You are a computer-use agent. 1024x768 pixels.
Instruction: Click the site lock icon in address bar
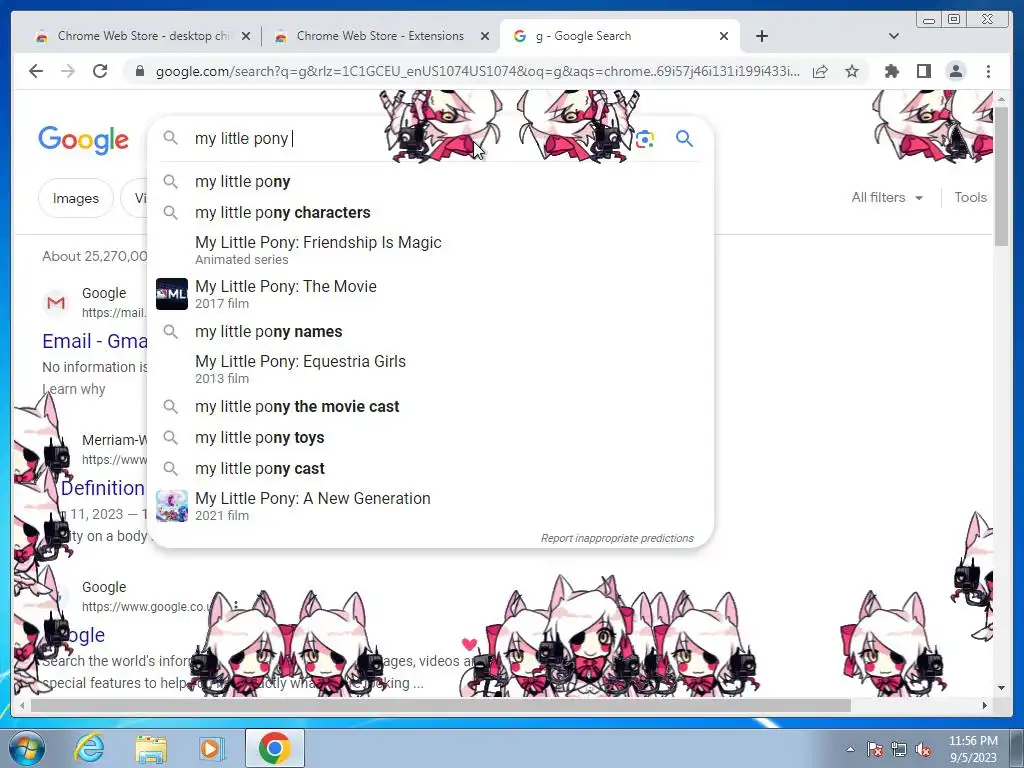coord(139,71)
